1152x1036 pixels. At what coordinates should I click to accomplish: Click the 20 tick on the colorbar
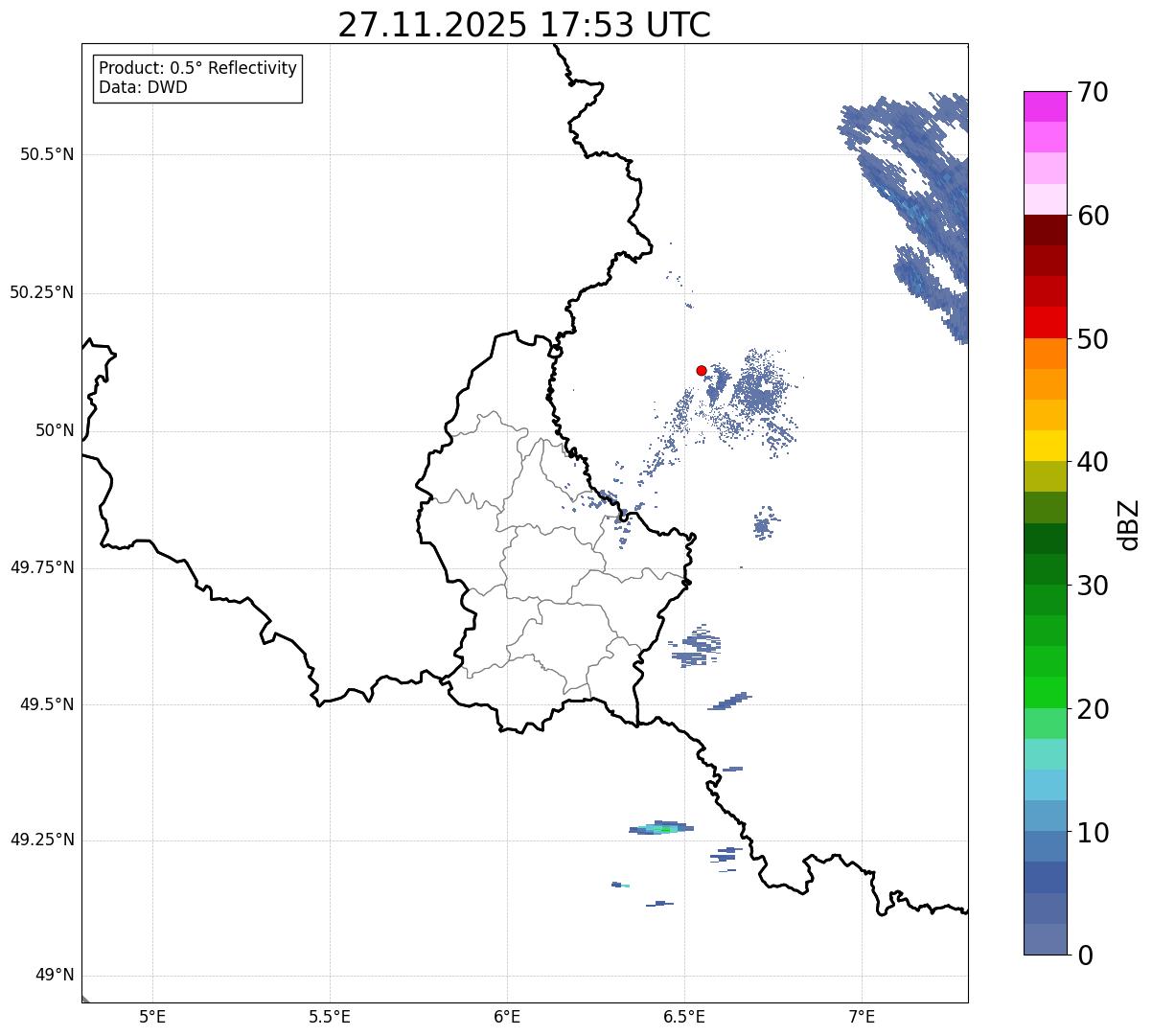[x=1094, y=709]
